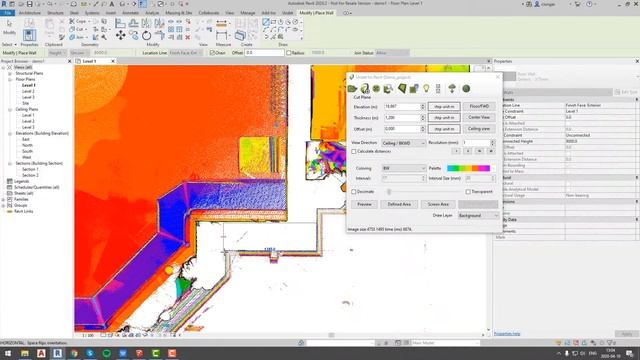Click the Decimate slider handle
The height and width of the screenshot is (360, 640).
(x=389, y=191)
